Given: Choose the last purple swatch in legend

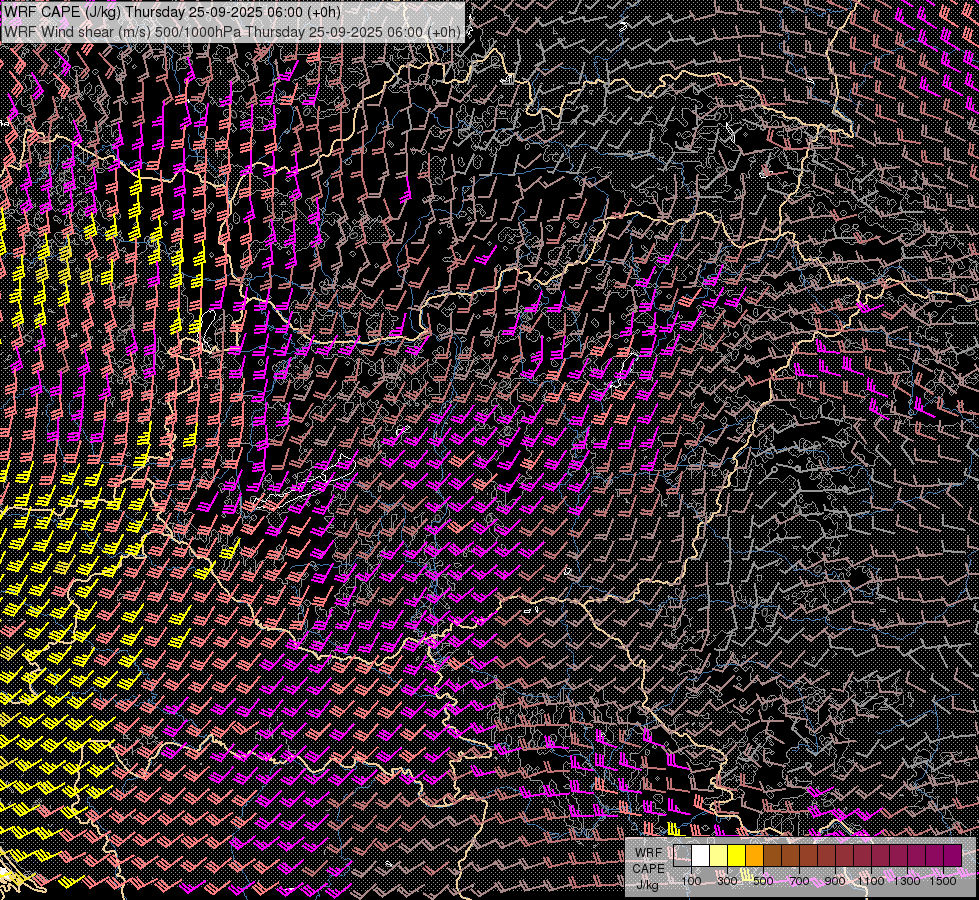Looking at the screenshot, I should coord(952,855).
